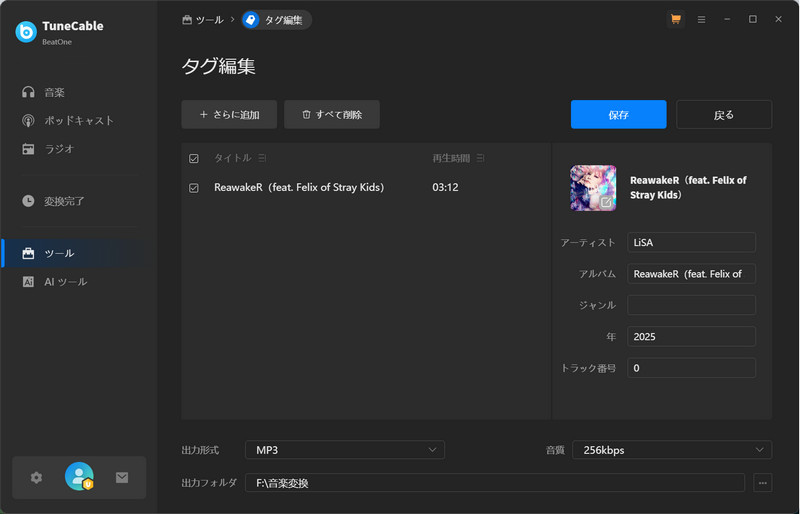Click sort icon next to タイトル
This screenshot has height=514, width=800.
click(x=262, y=158)
